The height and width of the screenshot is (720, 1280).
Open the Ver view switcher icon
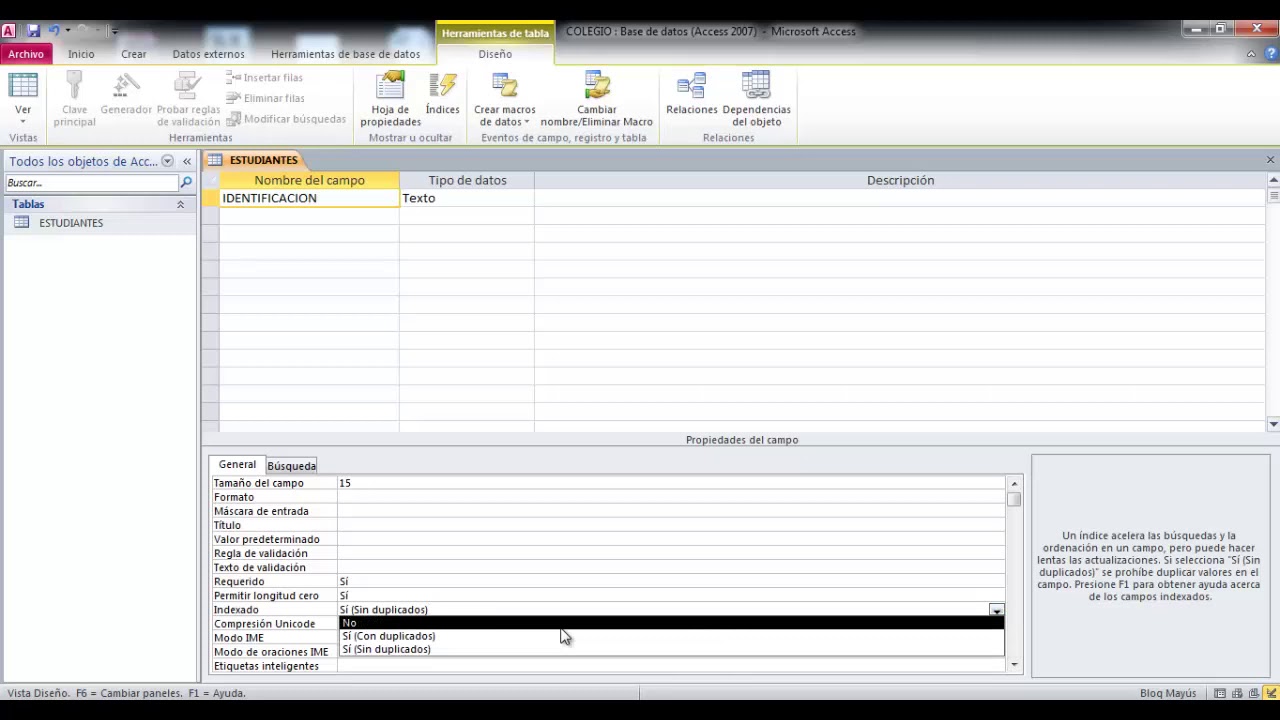point(23,87)
